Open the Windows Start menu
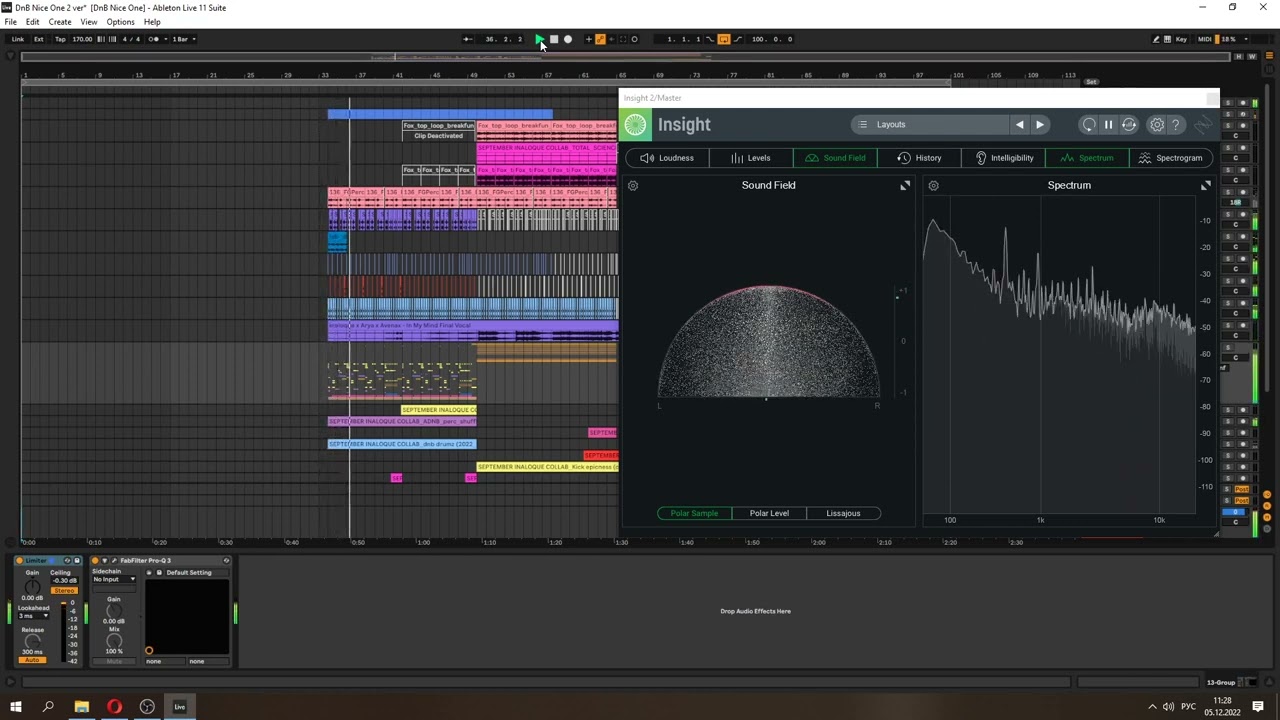Screen dimensions: 1280x720 pos(16,707)
